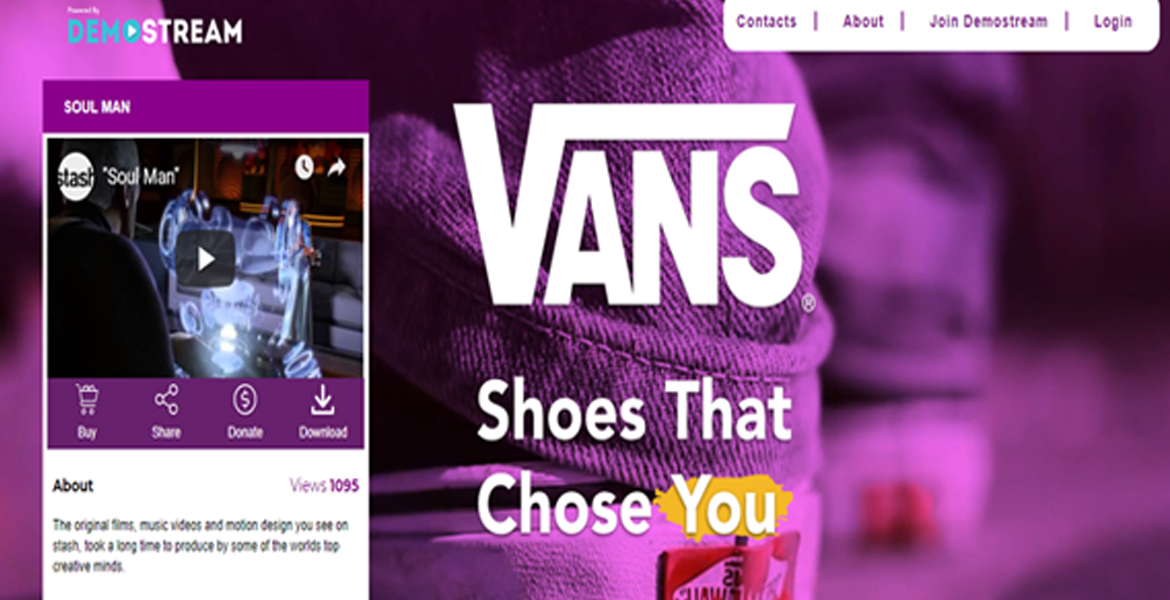The image size is (1170, 600).
Task: Click the "Soul Man" video title
Action: click(x=141, y=177)
